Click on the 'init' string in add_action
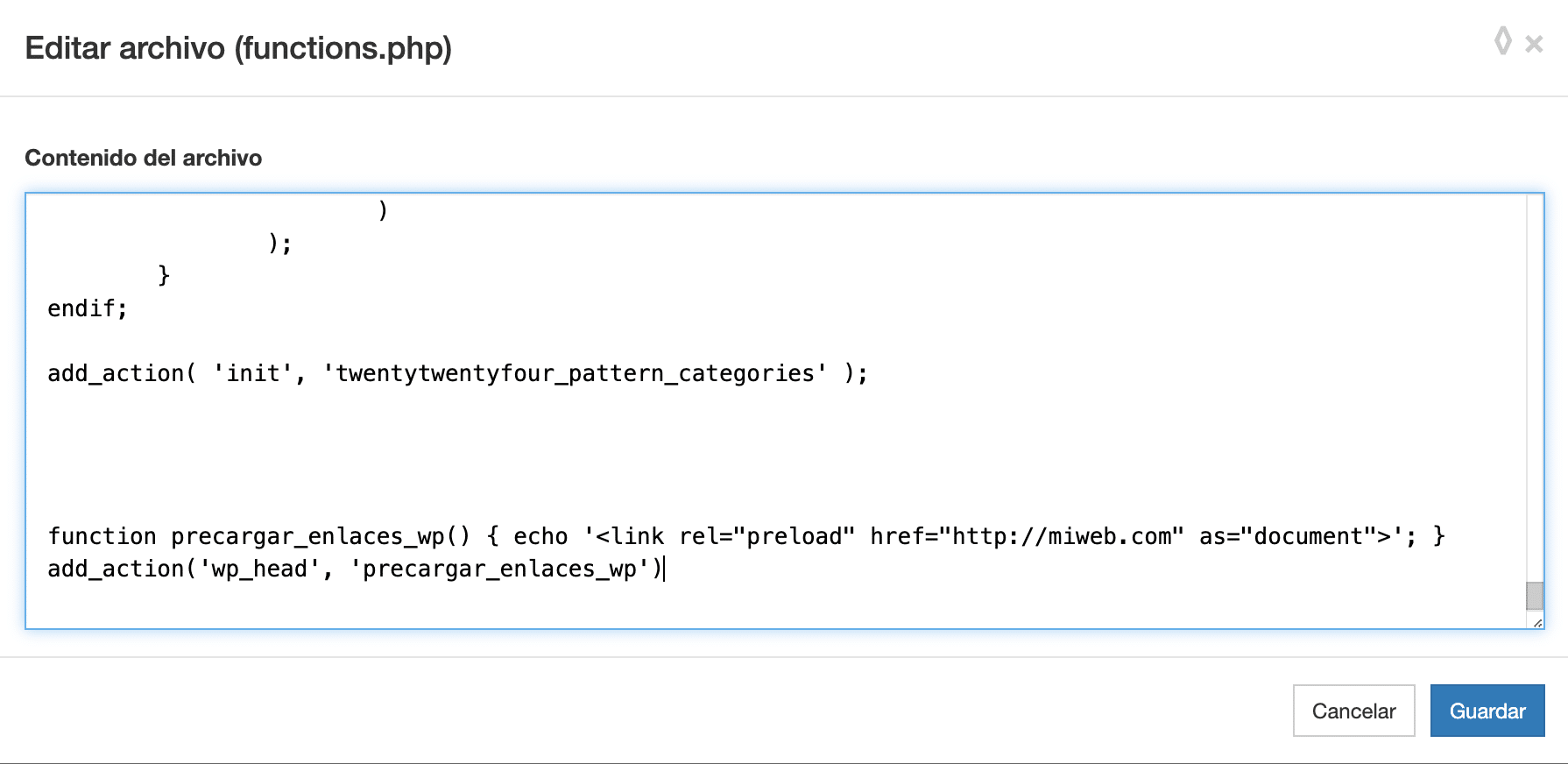 click(253, 374)
